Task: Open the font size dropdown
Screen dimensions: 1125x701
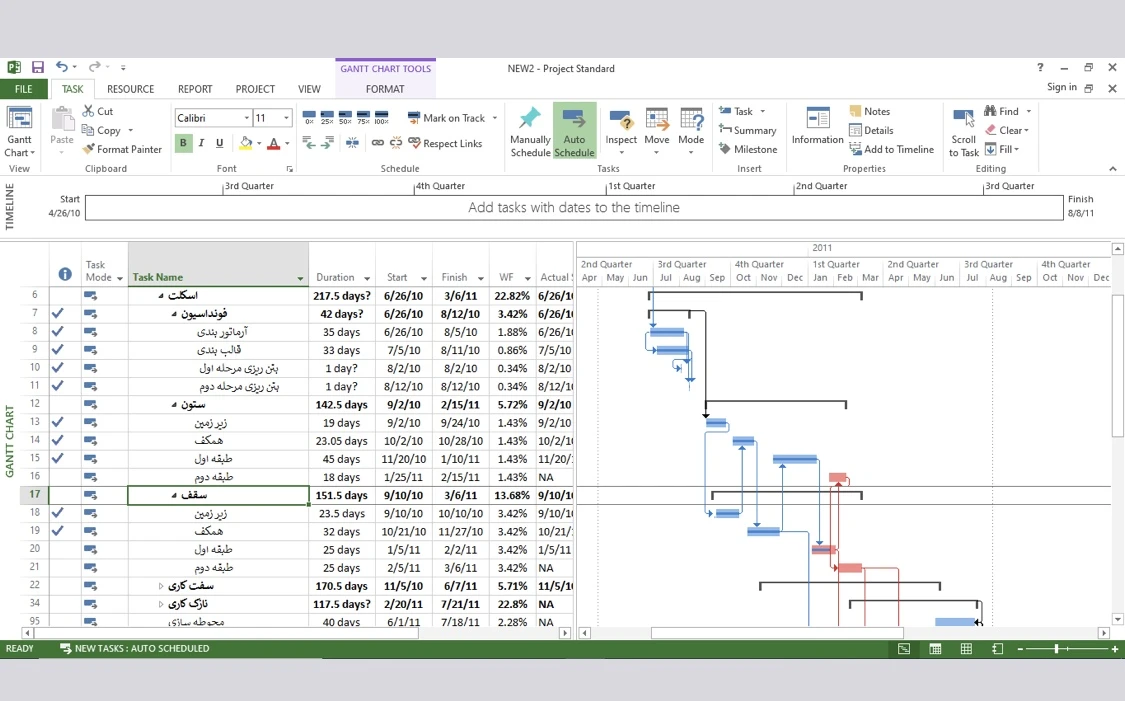Action: coord(286,118)
